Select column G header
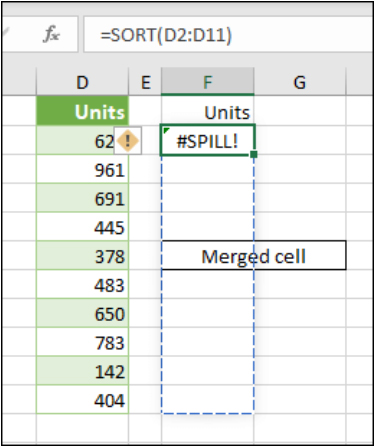Screen dimensions: 375x448 tap(300, 82)
